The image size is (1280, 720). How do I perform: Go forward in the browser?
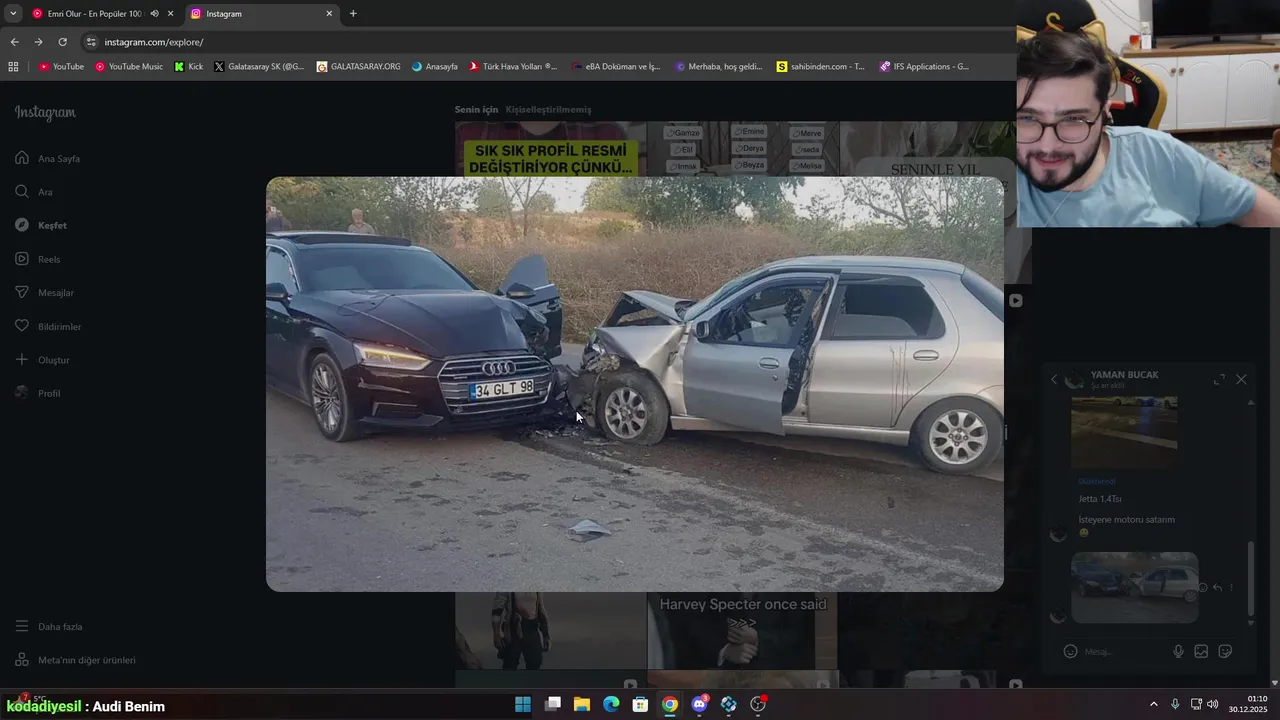click(38, 42)
